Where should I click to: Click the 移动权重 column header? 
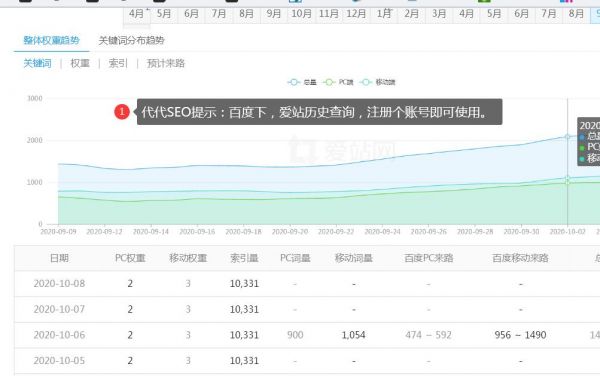pos(188,258)
